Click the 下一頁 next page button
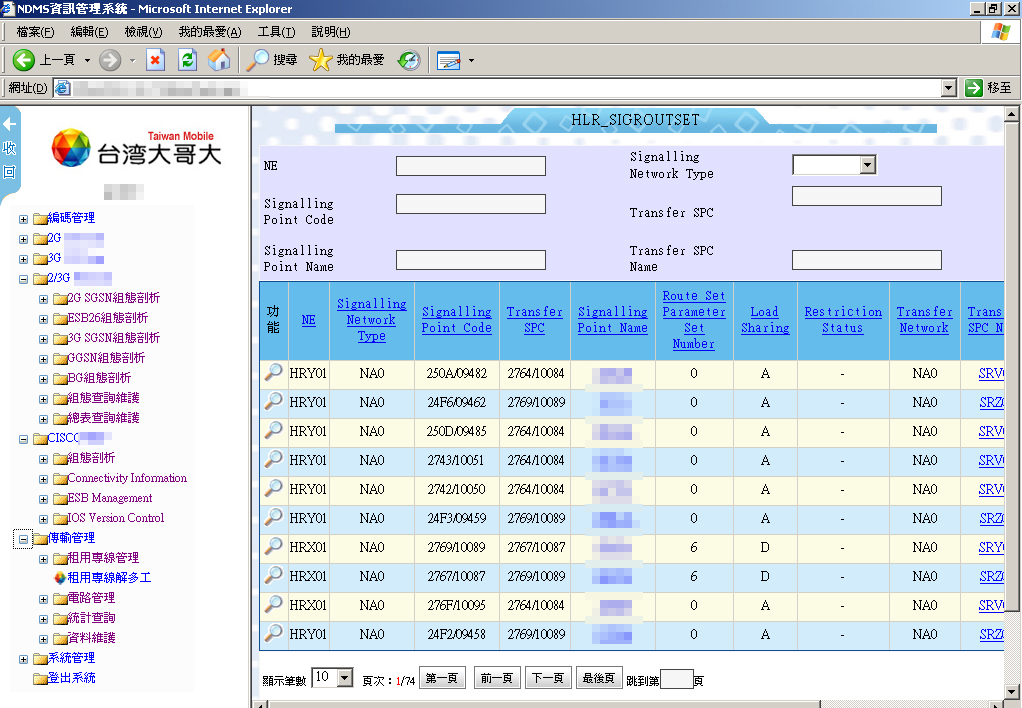1022x708 pixels. [547, 678]
